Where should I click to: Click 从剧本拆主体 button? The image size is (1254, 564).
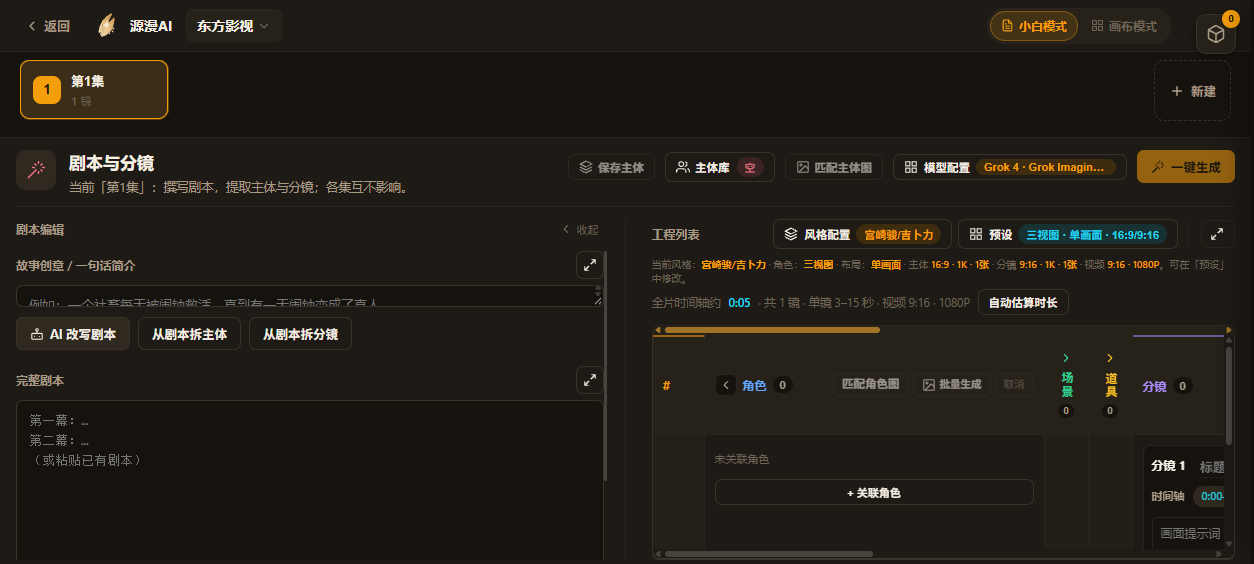pyautogui.click(x=189, y=334)
